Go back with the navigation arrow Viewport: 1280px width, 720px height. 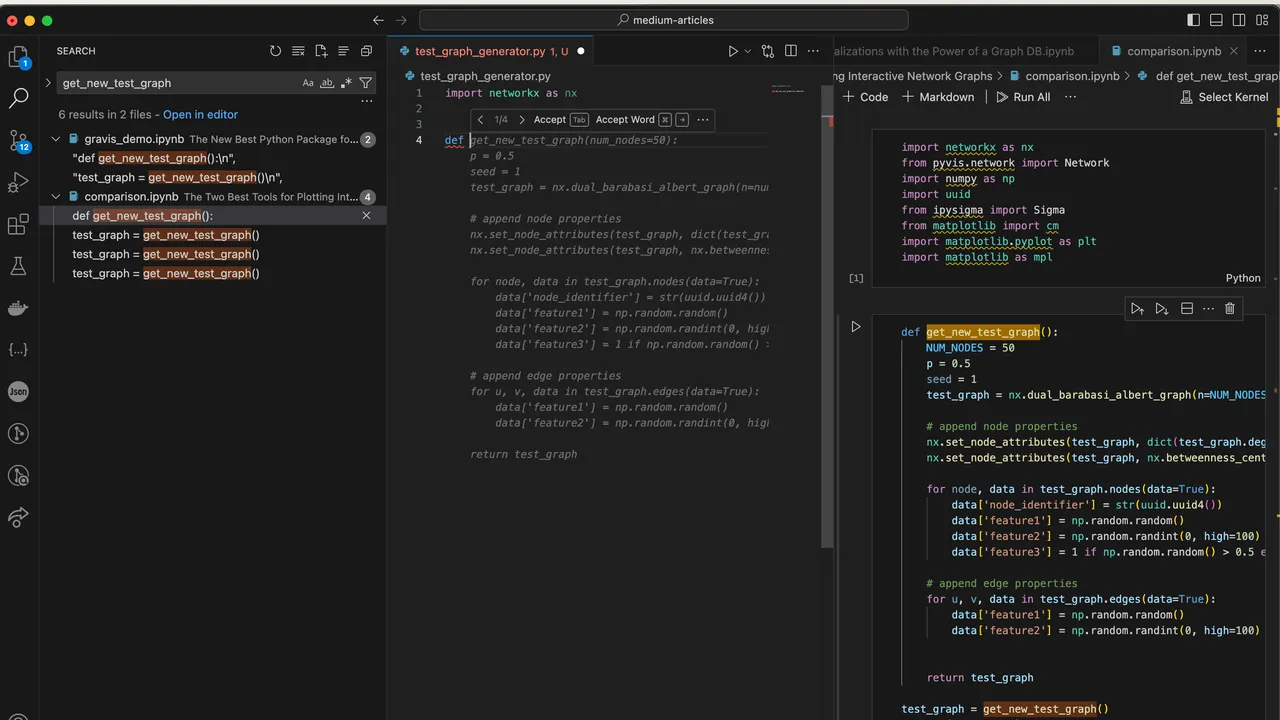(378, 20)
